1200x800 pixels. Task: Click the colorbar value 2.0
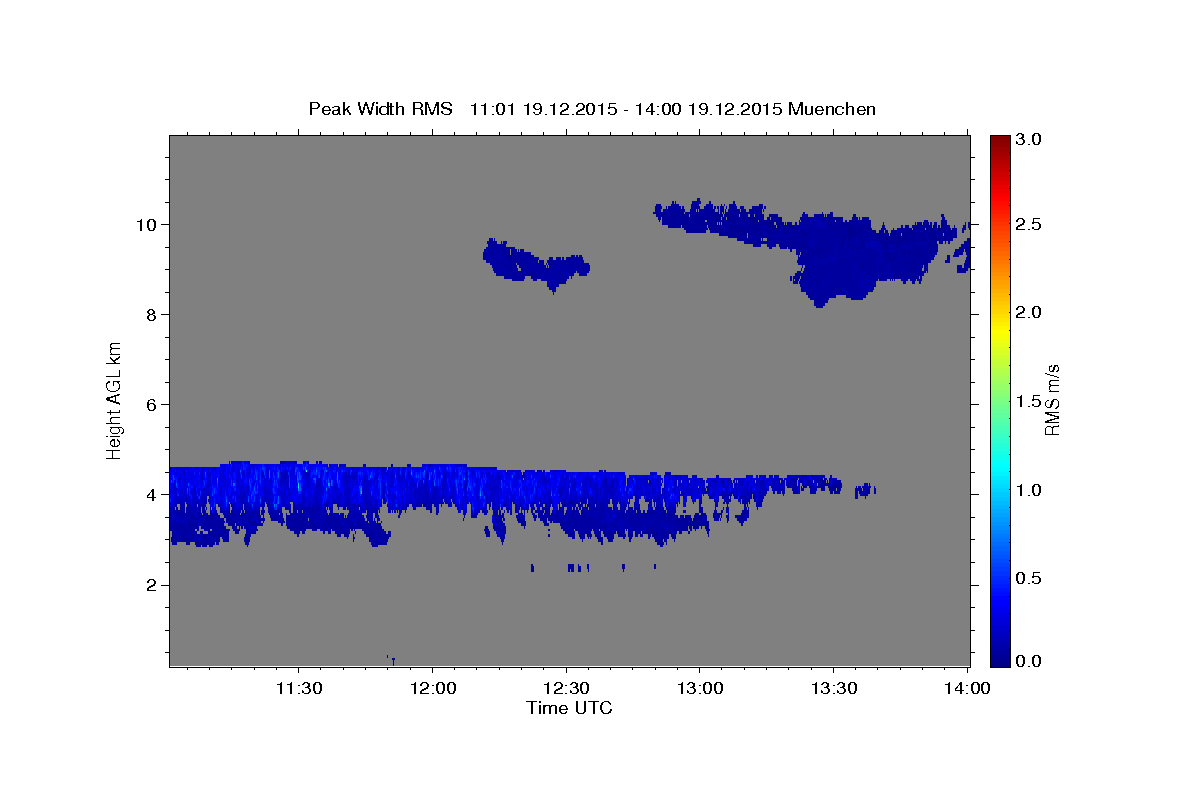(1030, 312)
